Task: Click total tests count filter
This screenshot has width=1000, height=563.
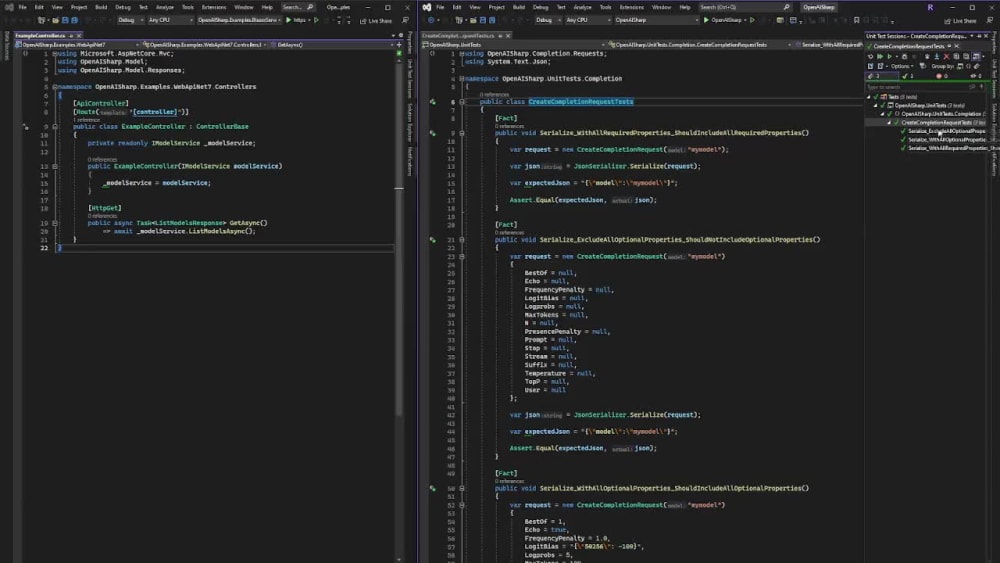Action: (x=881, y=76)
